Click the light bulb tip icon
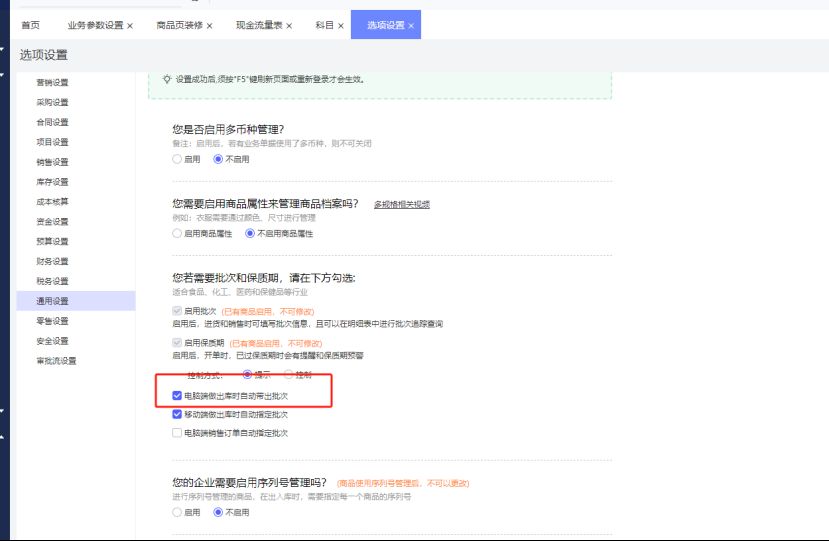The image size is (829, 541). click(x=167, y=79)
